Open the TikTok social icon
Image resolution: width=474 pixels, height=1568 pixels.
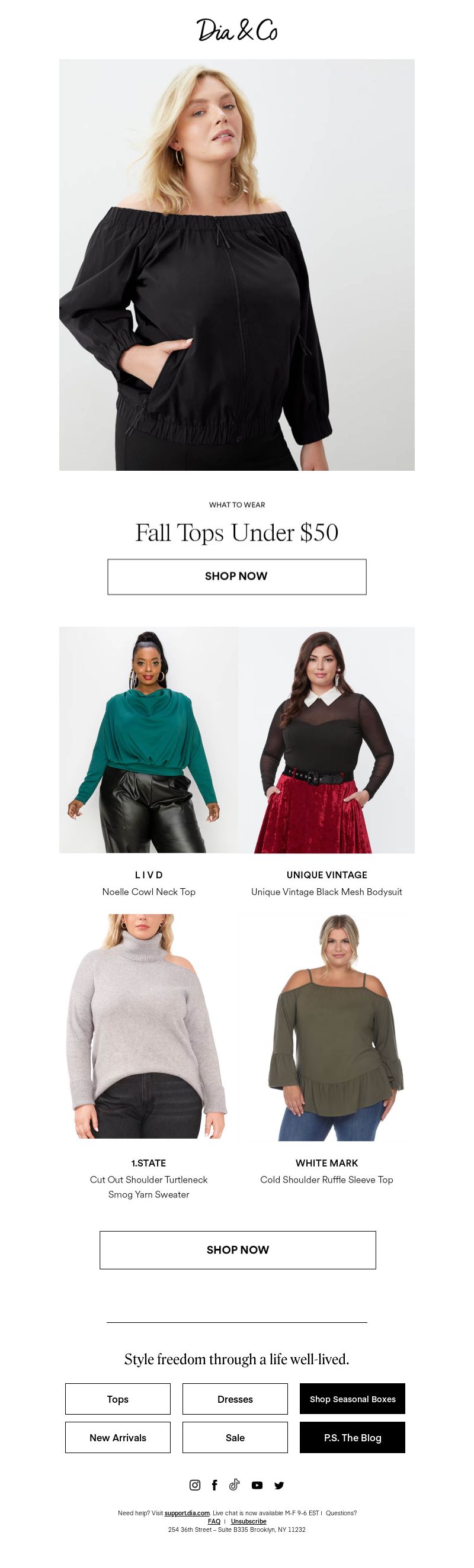235,1485
